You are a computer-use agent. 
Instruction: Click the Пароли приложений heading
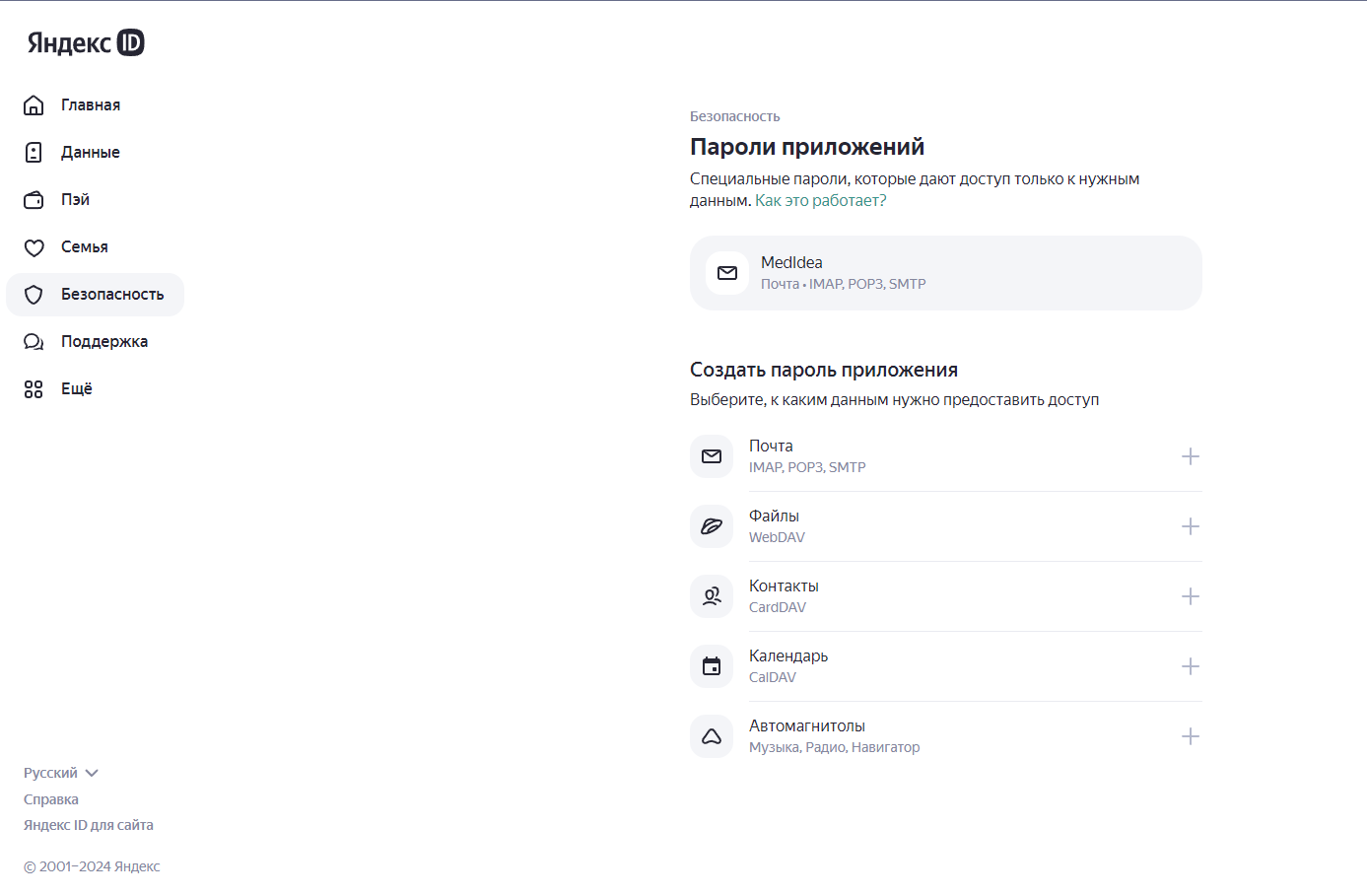[x=807, y=147]
